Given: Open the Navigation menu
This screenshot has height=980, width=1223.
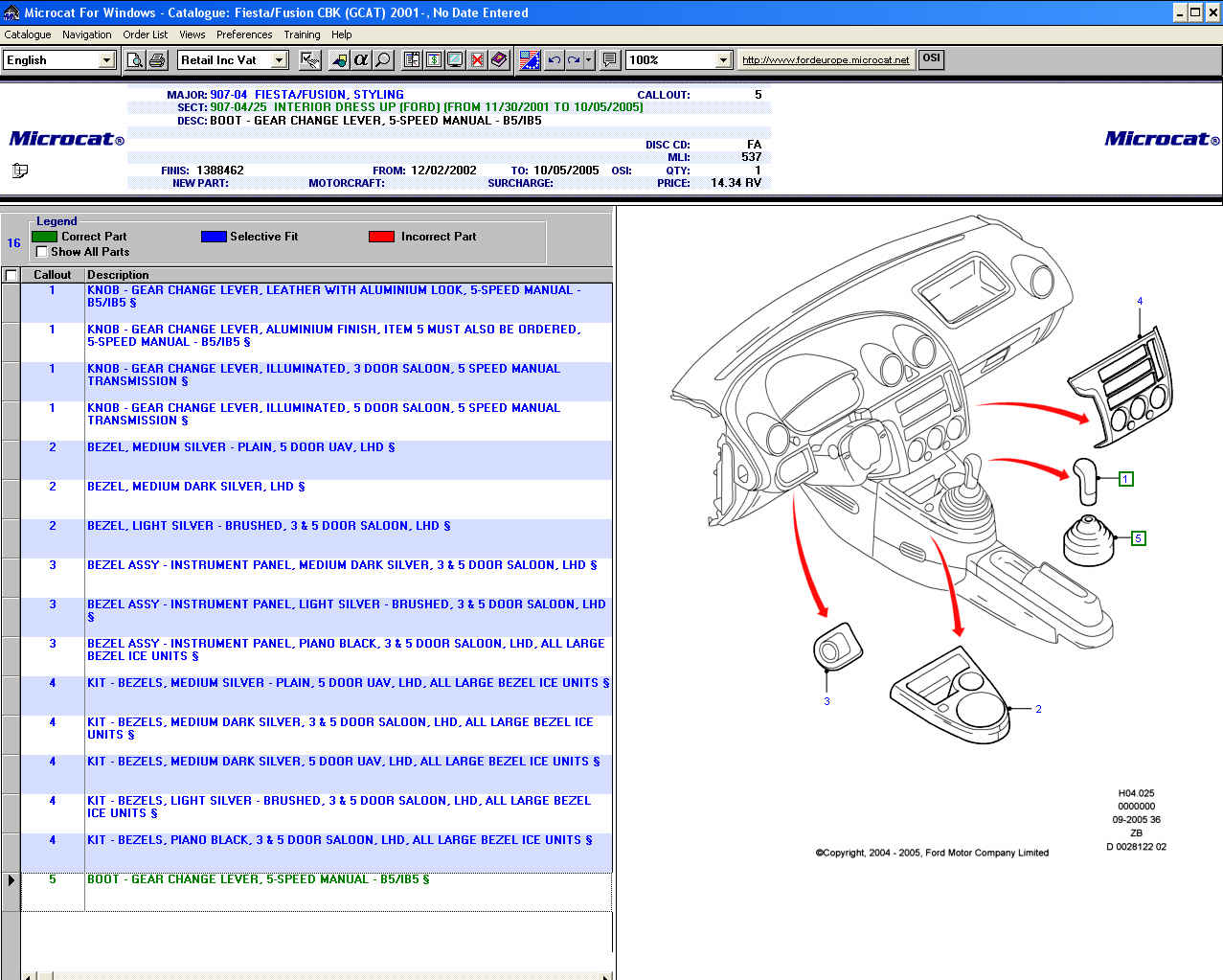Looking at the screenshot, I should pyautogui.click(x=86, y=34).
